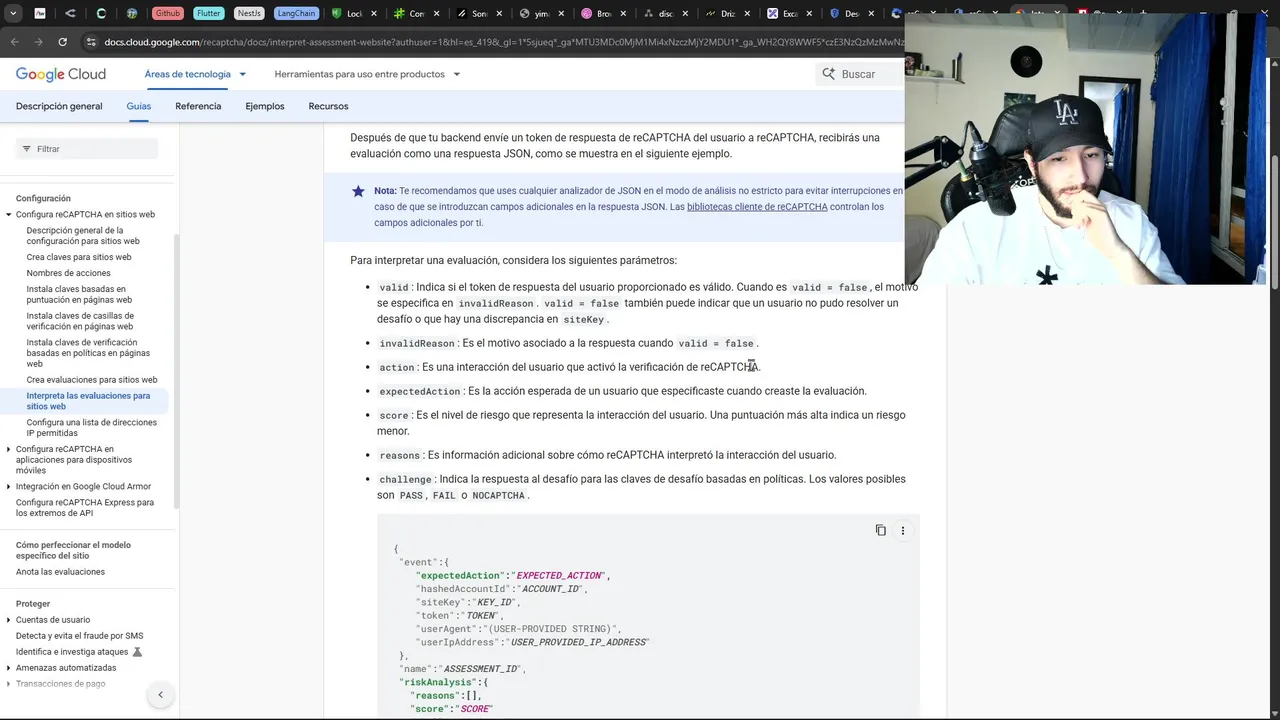This screenshot has width=1280, height=720.
Task: Open Configura una lista de direcciones IP permitidas
Action: point(92,428)
